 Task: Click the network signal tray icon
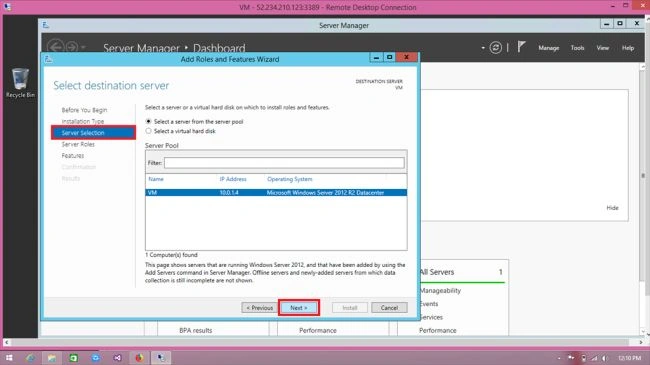tap(594, 358)
